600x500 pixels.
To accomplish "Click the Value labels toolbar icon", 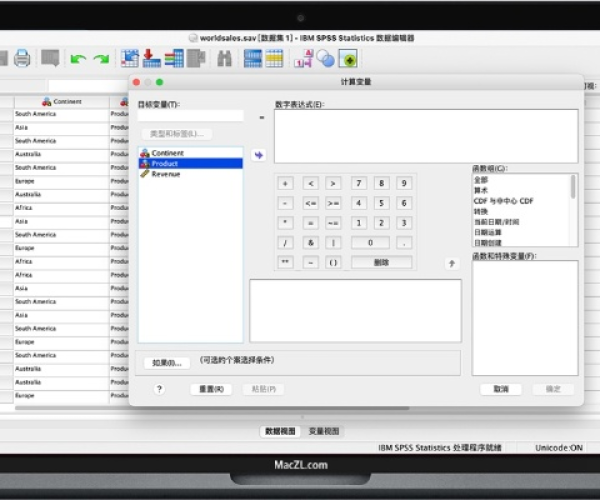I will 303,58.
